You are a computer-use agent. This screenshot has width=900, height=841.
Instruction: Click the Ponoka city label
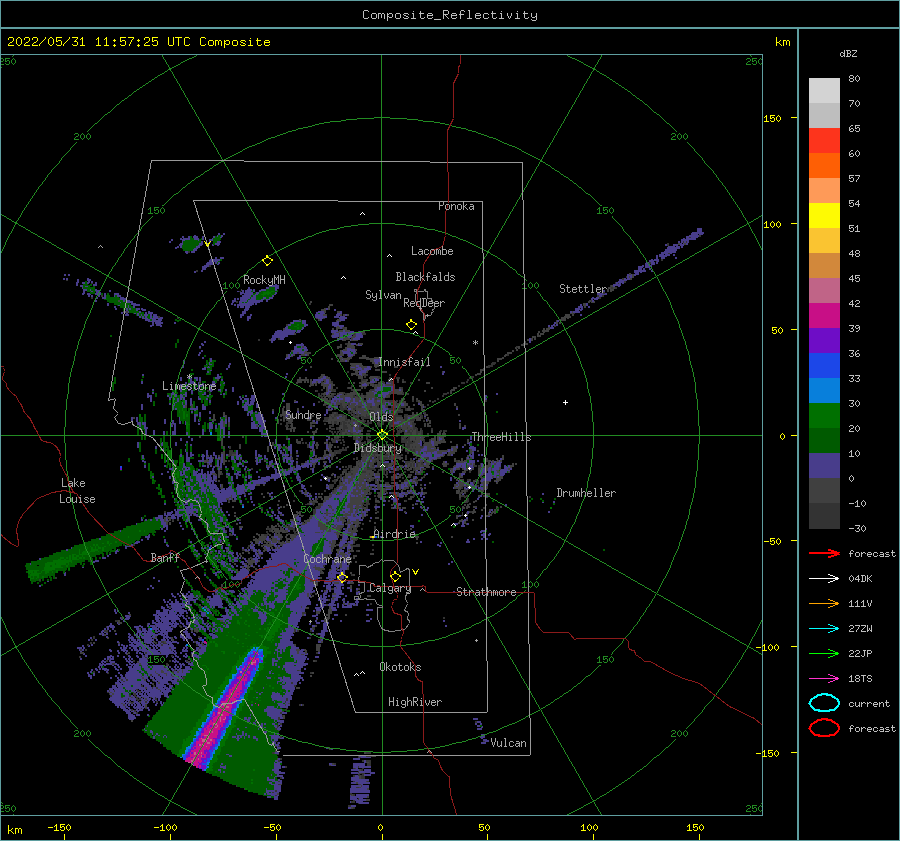456,206
